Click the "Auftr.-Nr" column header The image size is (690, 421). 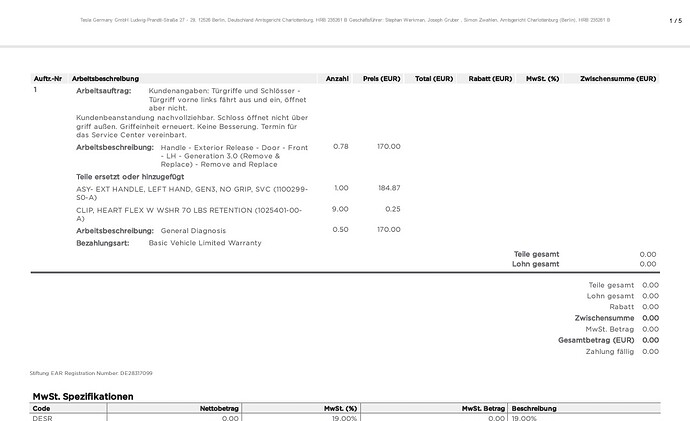[48, 79]
